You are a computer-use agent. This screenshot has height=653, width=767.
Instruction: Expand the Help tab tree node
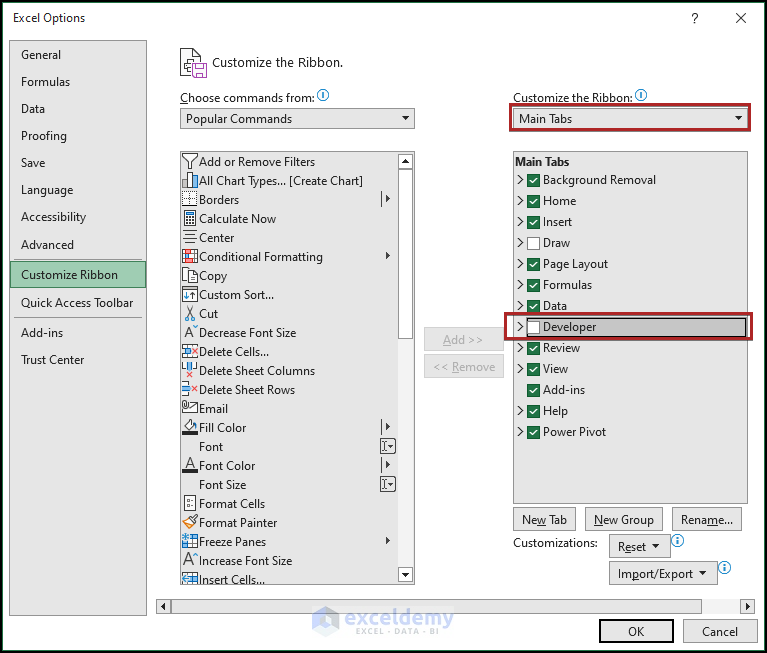[x=520, y=410]
